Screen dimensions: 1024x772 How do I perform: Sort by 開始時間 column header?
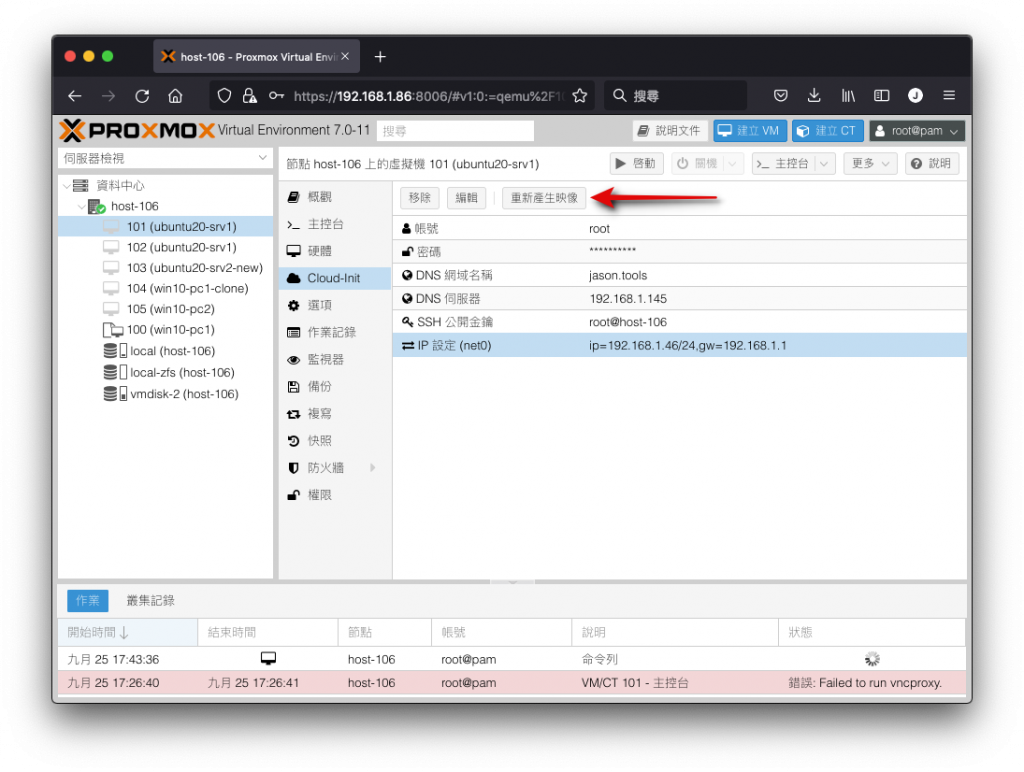coord(128,632)
